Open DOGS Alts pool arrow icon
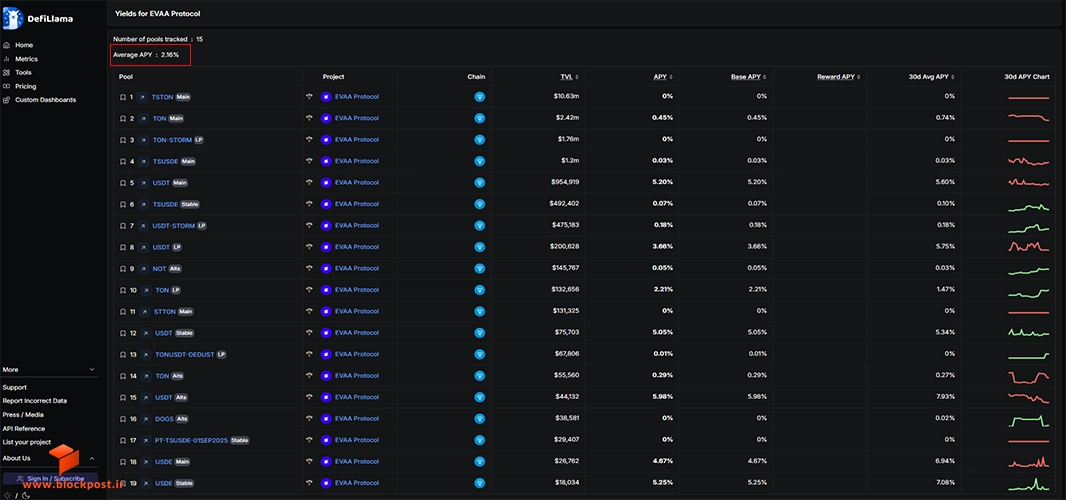This screenshot has width=1066, height=500. (x=146, y=419)
